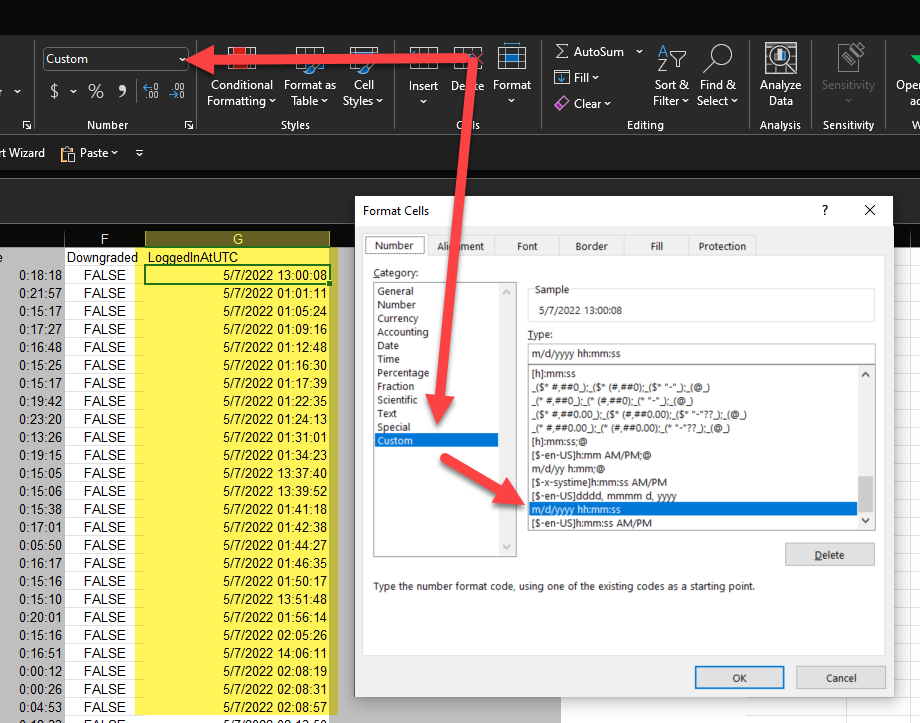Viewport: 920px width, 723px height.
Task: Click the Sensitivity icon
Action: tap(848, 58)
